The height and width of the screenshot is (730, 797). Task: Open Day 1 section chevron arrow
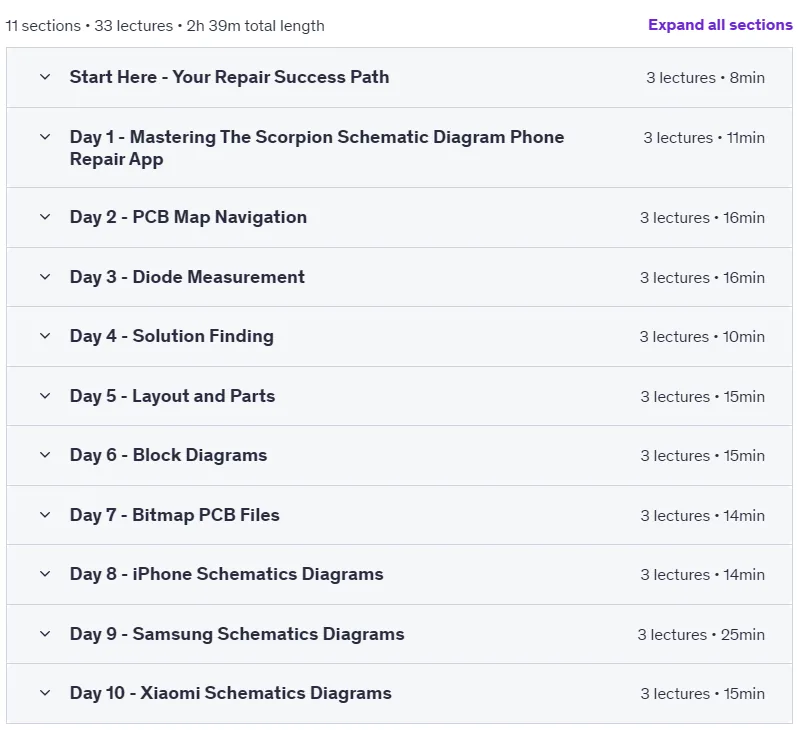[45, 137]
